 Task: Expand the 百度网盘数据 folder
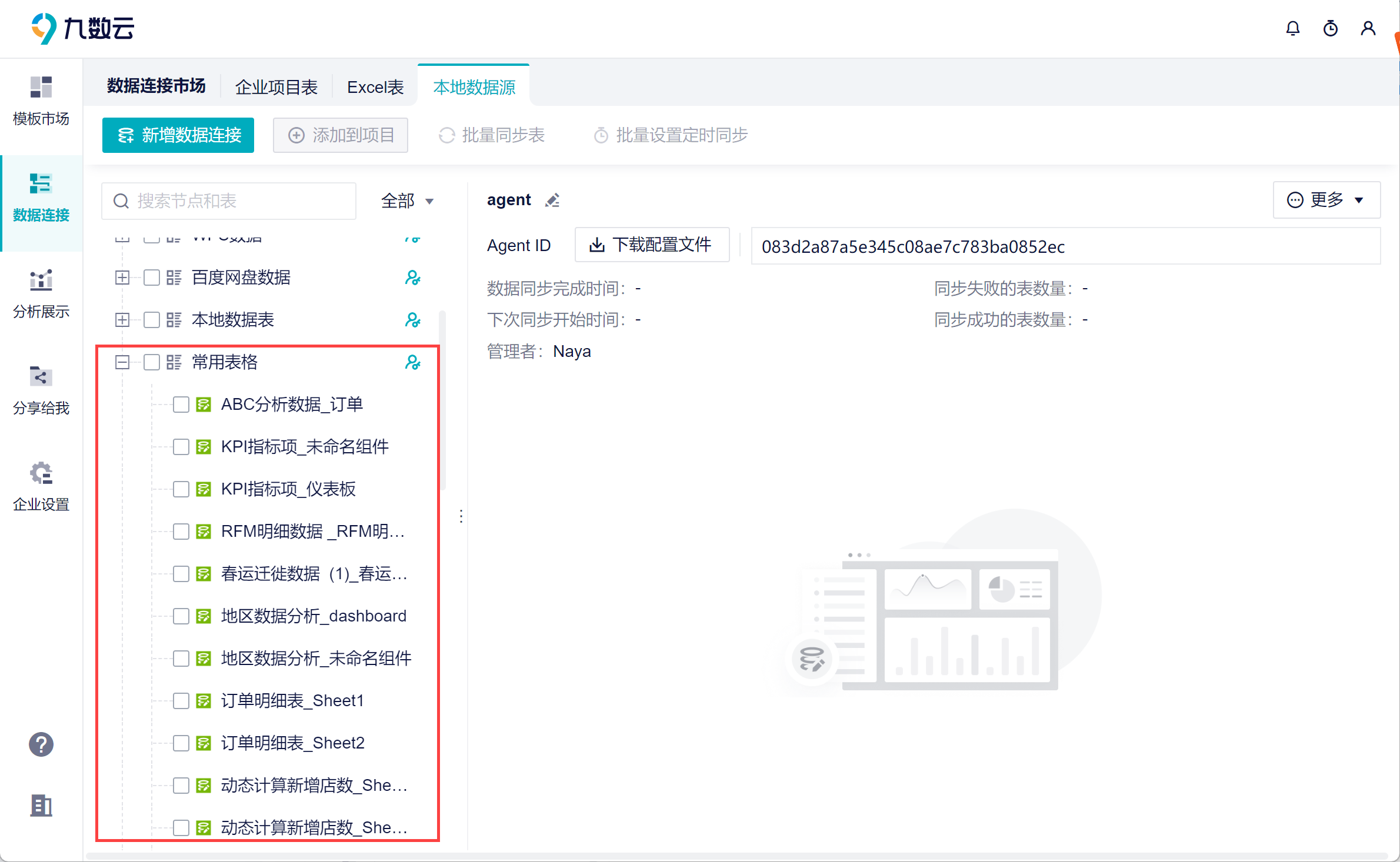click(x=122, y=278)
